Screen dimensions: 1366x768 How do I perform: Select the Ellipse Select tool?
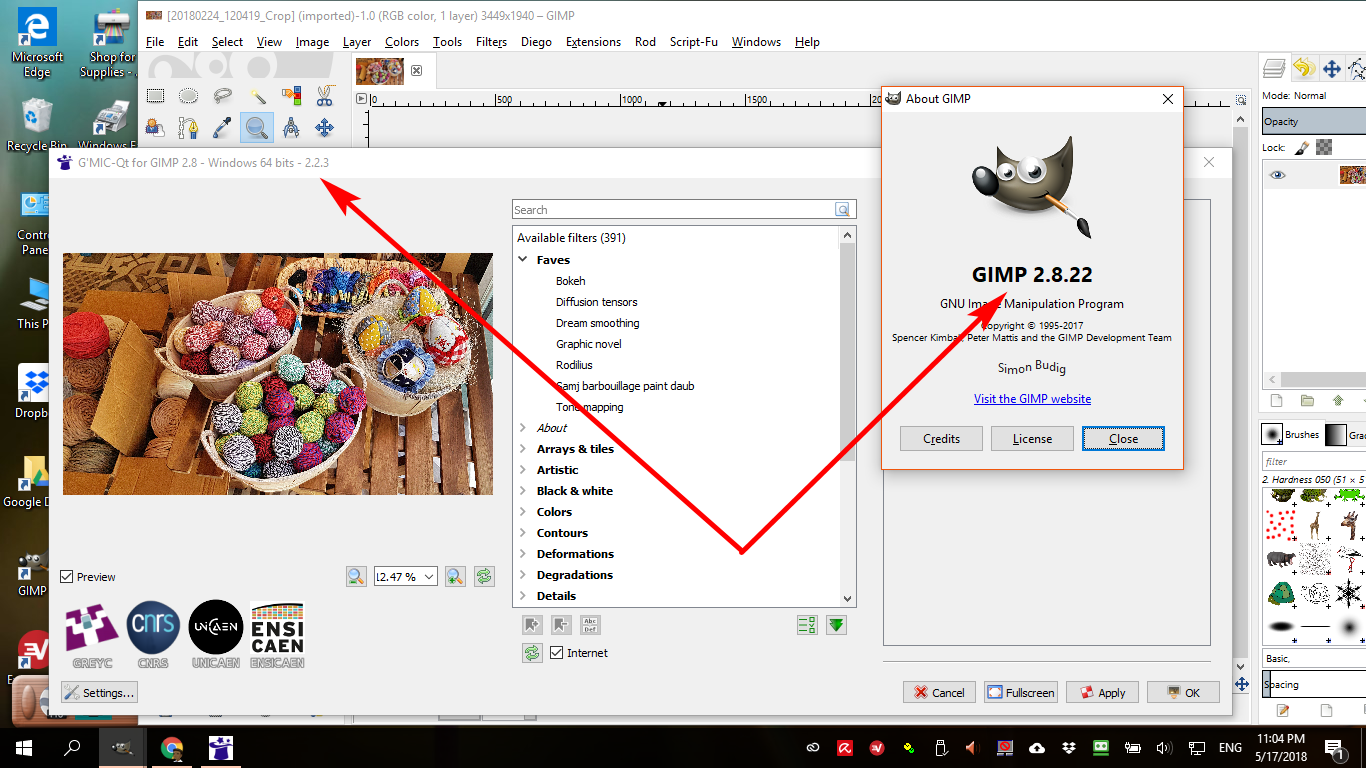[x=188, y=96]
